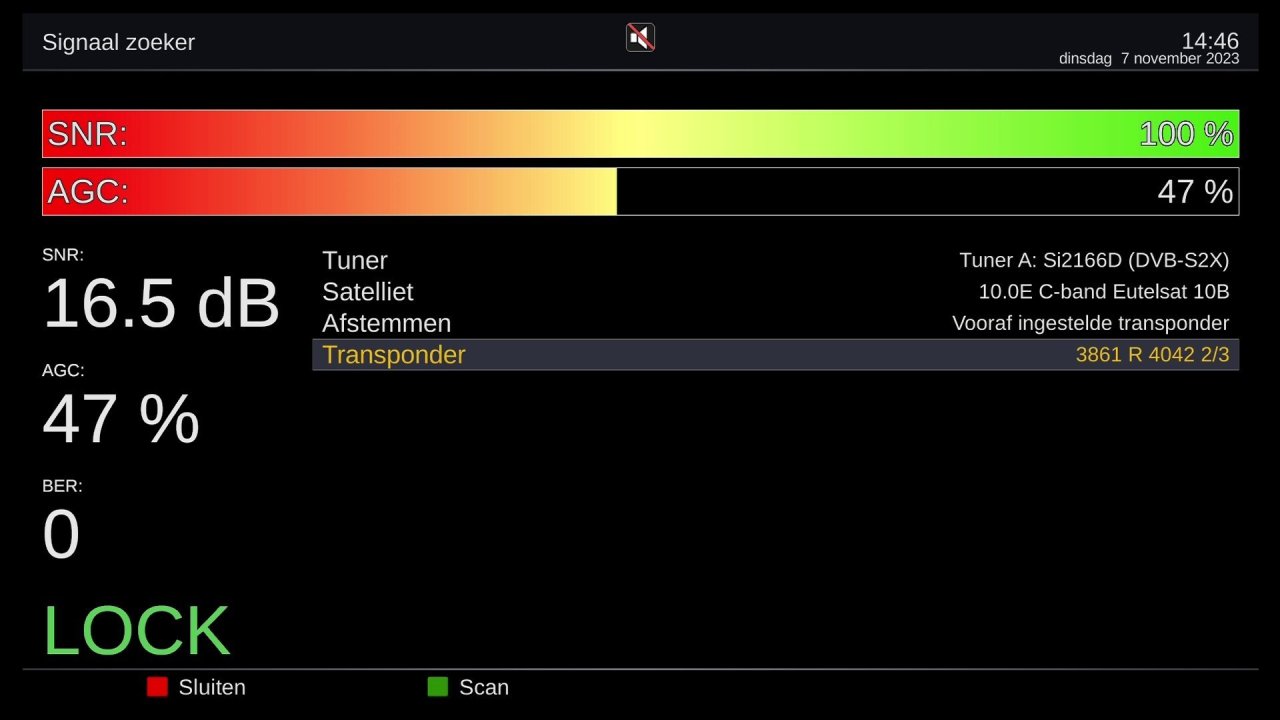1280x720 pixels.
Task: Click the AGC signal bar
Action: (x=640, y=191)
